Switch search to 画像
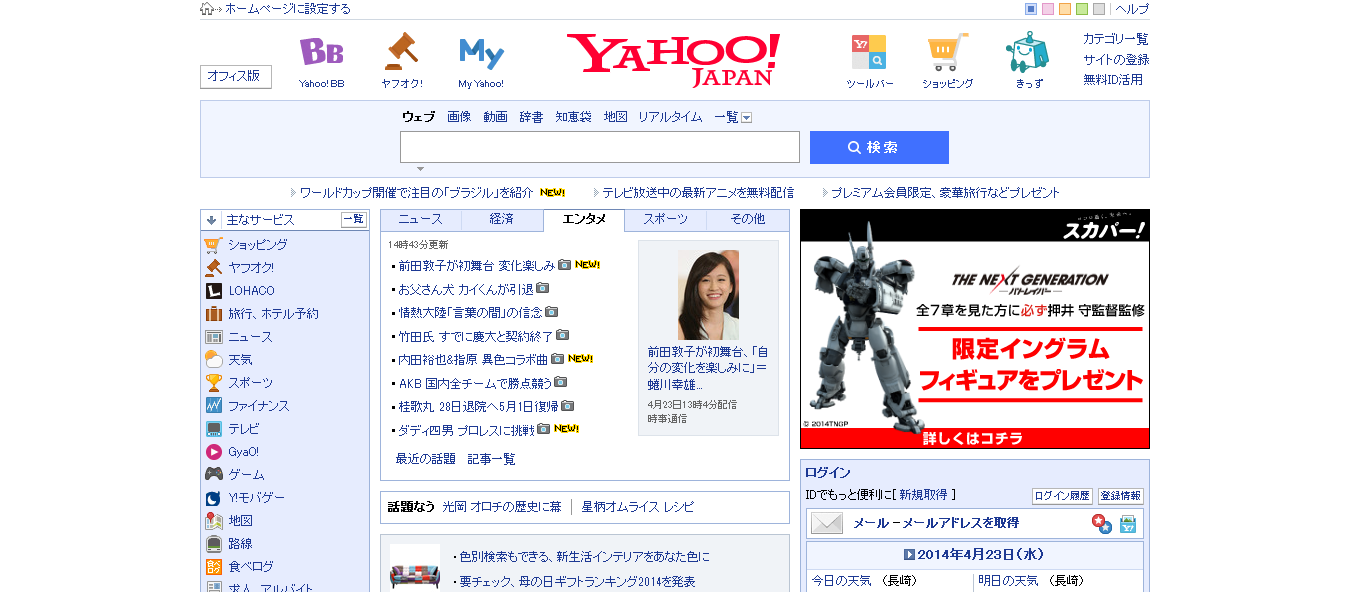The width and height of the screenshot is (1349, 592). 459,117
